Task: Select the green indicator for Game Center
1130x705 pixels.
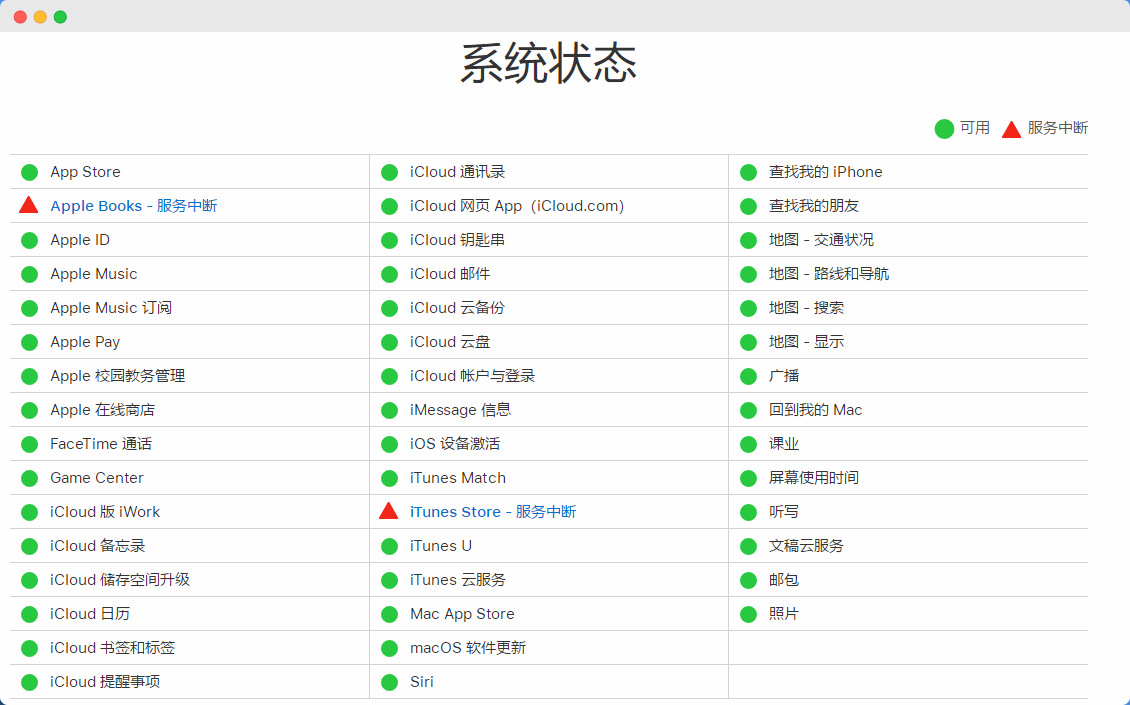Action: pyautogui.click(x=30, y=477)
